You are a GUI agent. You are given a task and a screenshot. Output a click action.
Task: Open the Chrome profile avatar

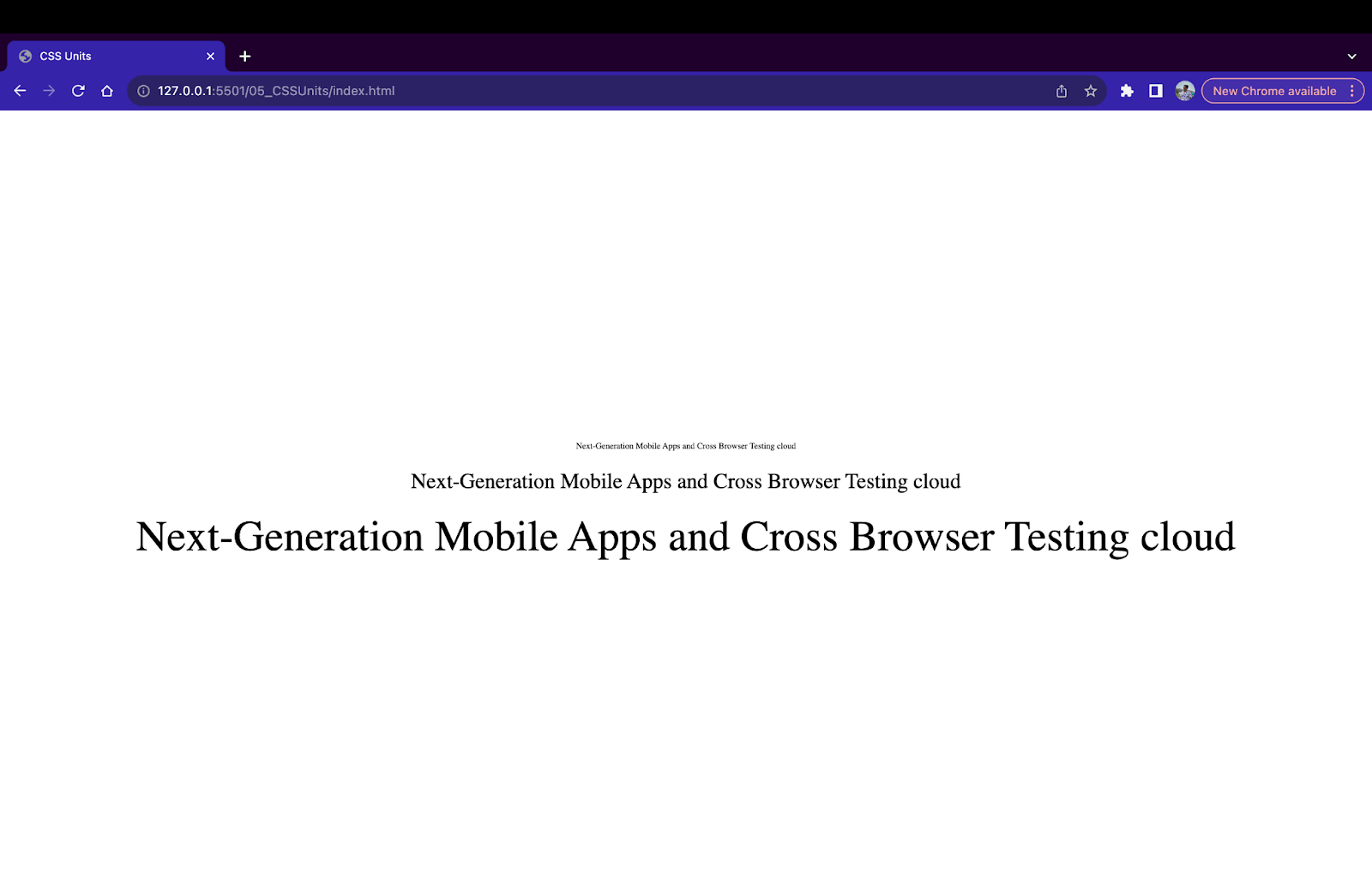pos(1185,91)
